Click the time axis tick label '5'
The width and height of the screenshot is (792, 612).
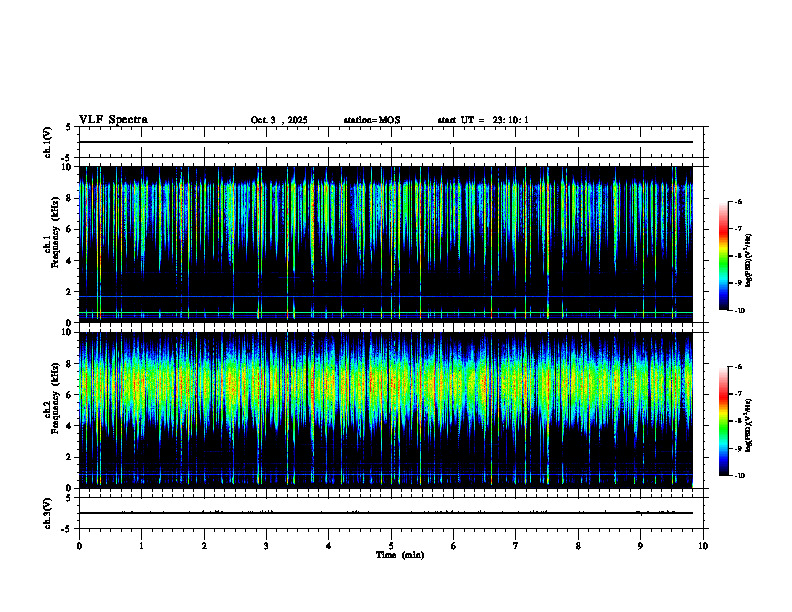point(391,546)
